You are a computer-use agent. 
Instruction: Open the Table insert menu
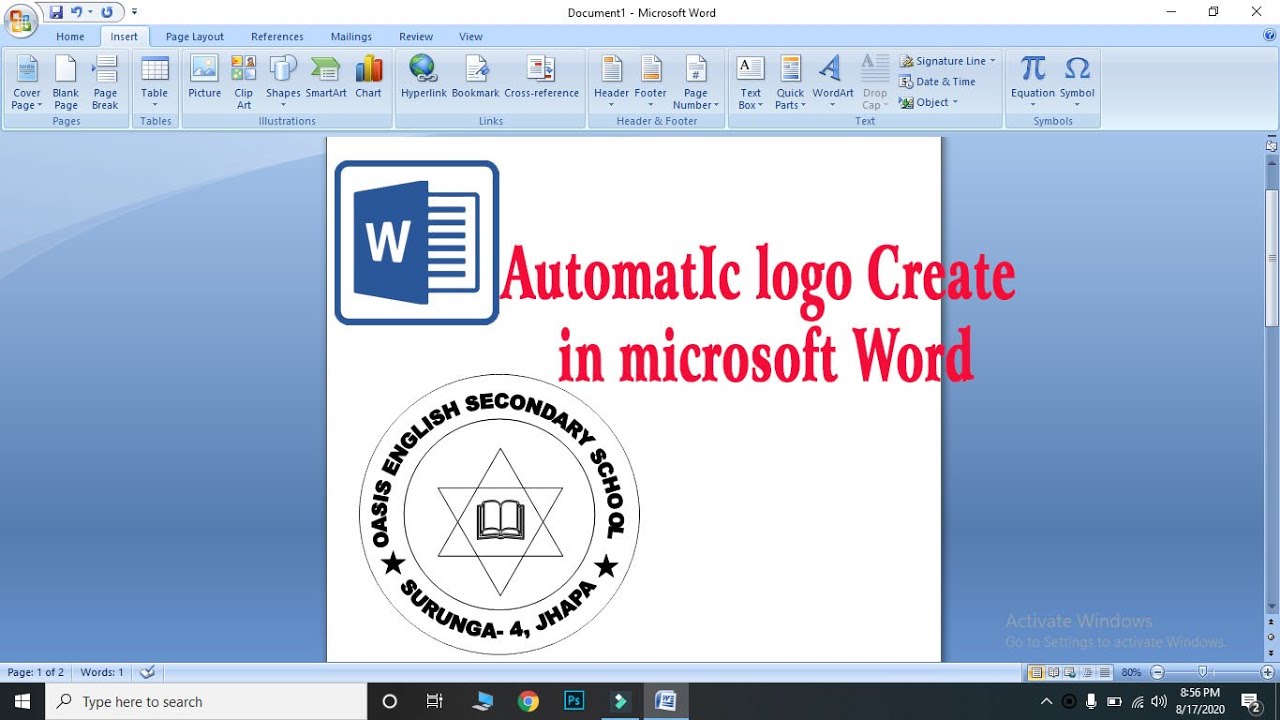pos(155,82)
